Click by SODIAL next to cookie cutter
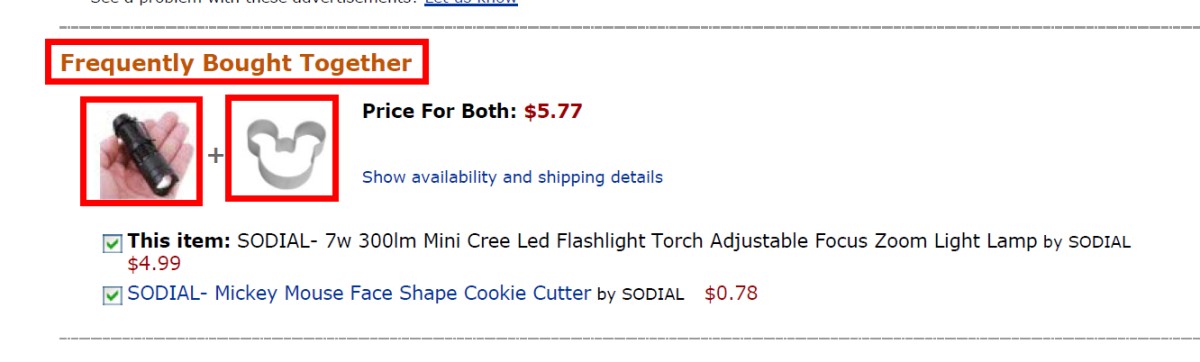Image resolution: width=1200 pixels, height=362 pixels. point(640,294)
